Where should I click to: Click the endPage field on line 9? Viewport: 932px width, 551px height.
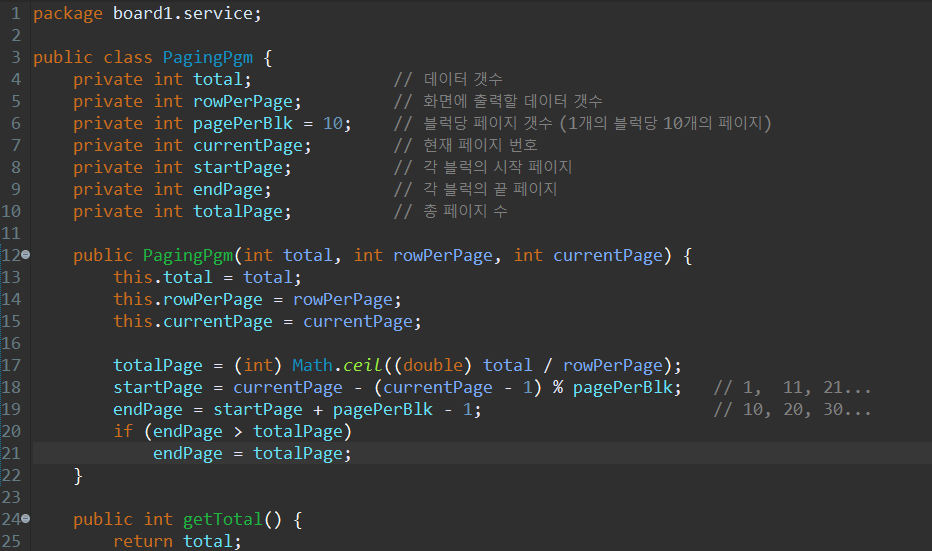coord(228,190)
